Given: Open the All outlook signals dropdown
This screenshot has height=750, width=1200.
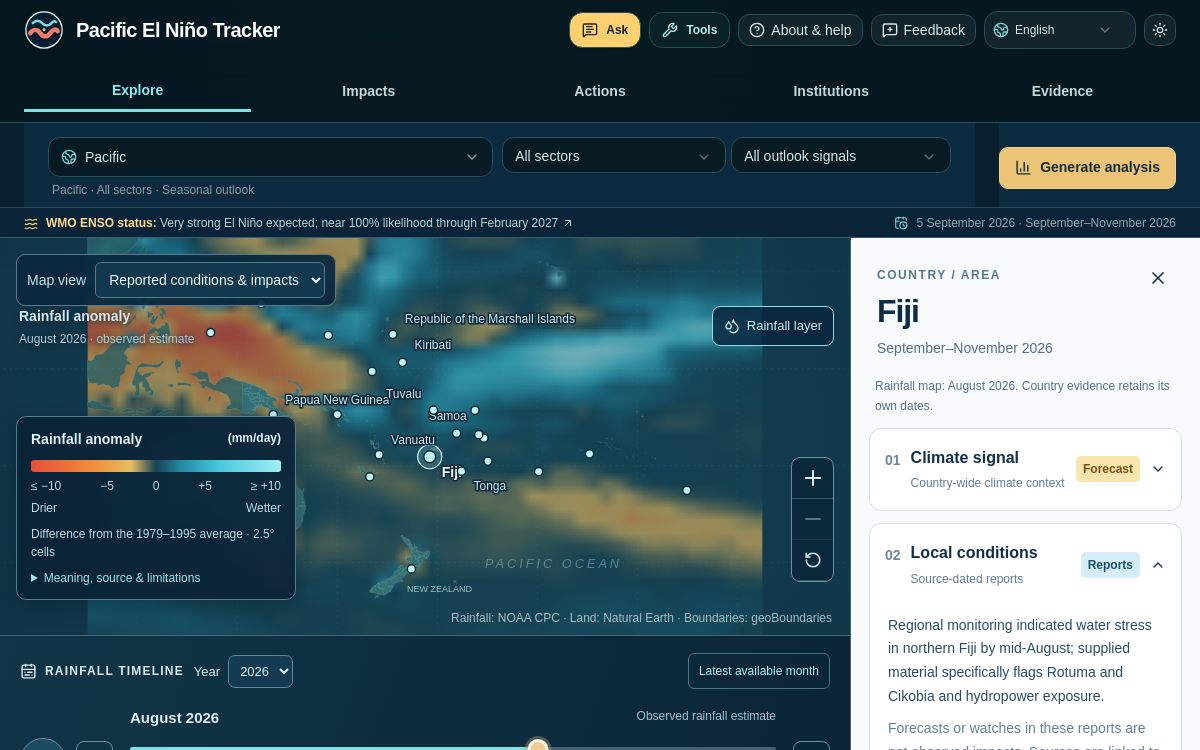Looking at the screenshot, I should point(840,156).
